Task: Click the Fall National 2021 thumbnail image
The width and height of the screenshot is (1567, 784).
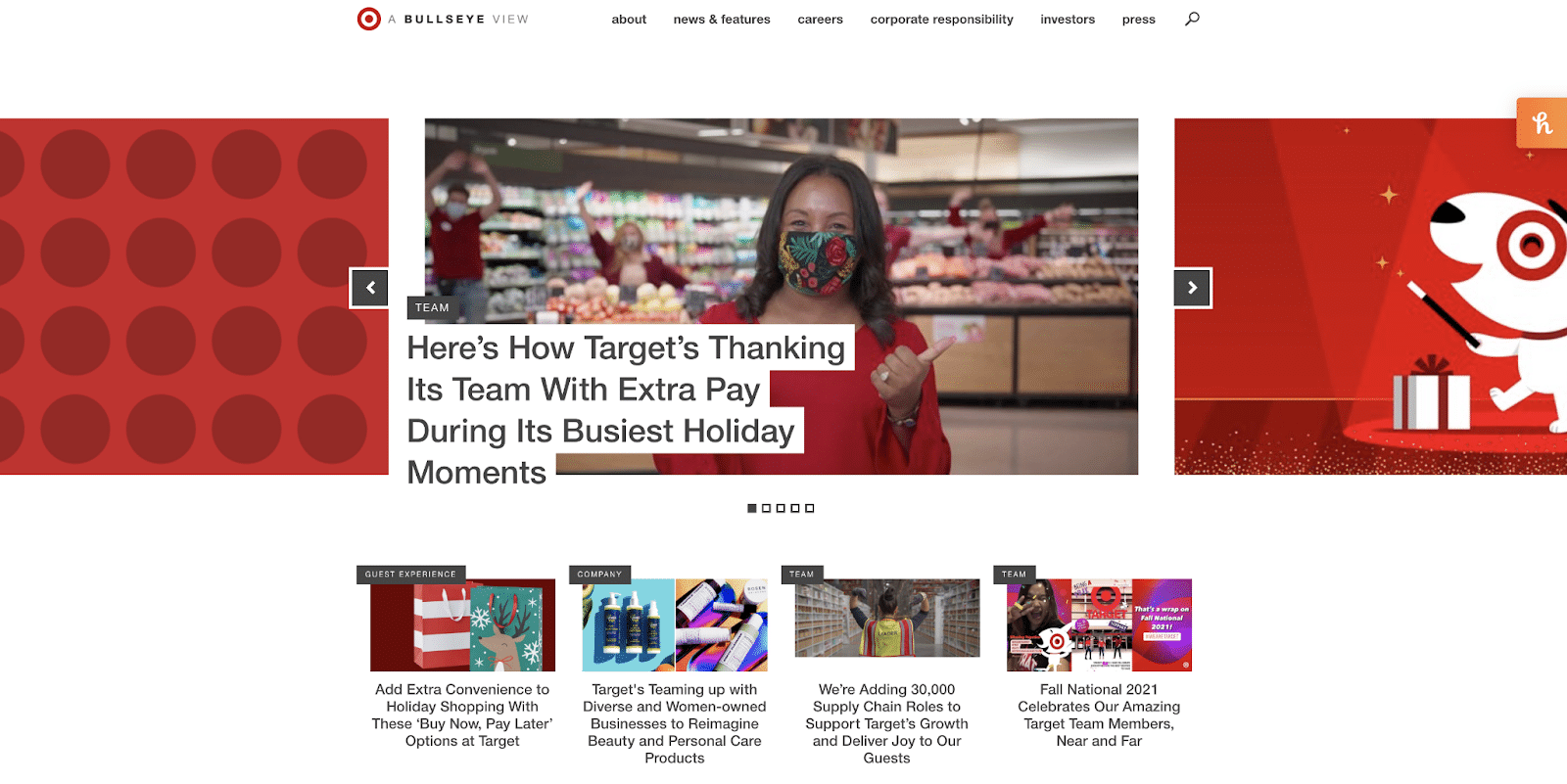Action: pyautogui.click(x=1099, y=624)
